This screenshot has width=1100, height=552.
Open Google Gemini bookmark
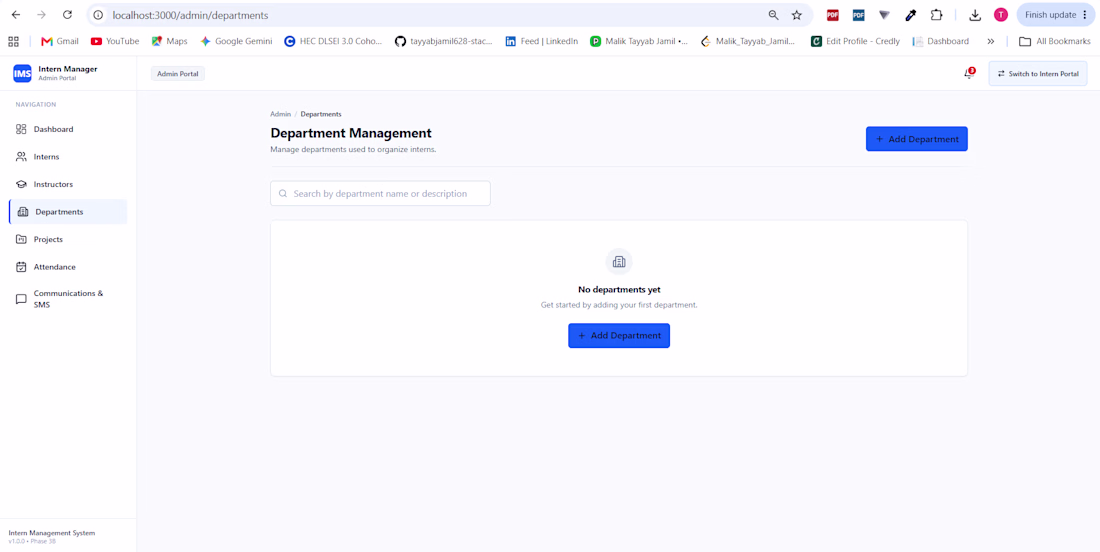click(236, 41)
